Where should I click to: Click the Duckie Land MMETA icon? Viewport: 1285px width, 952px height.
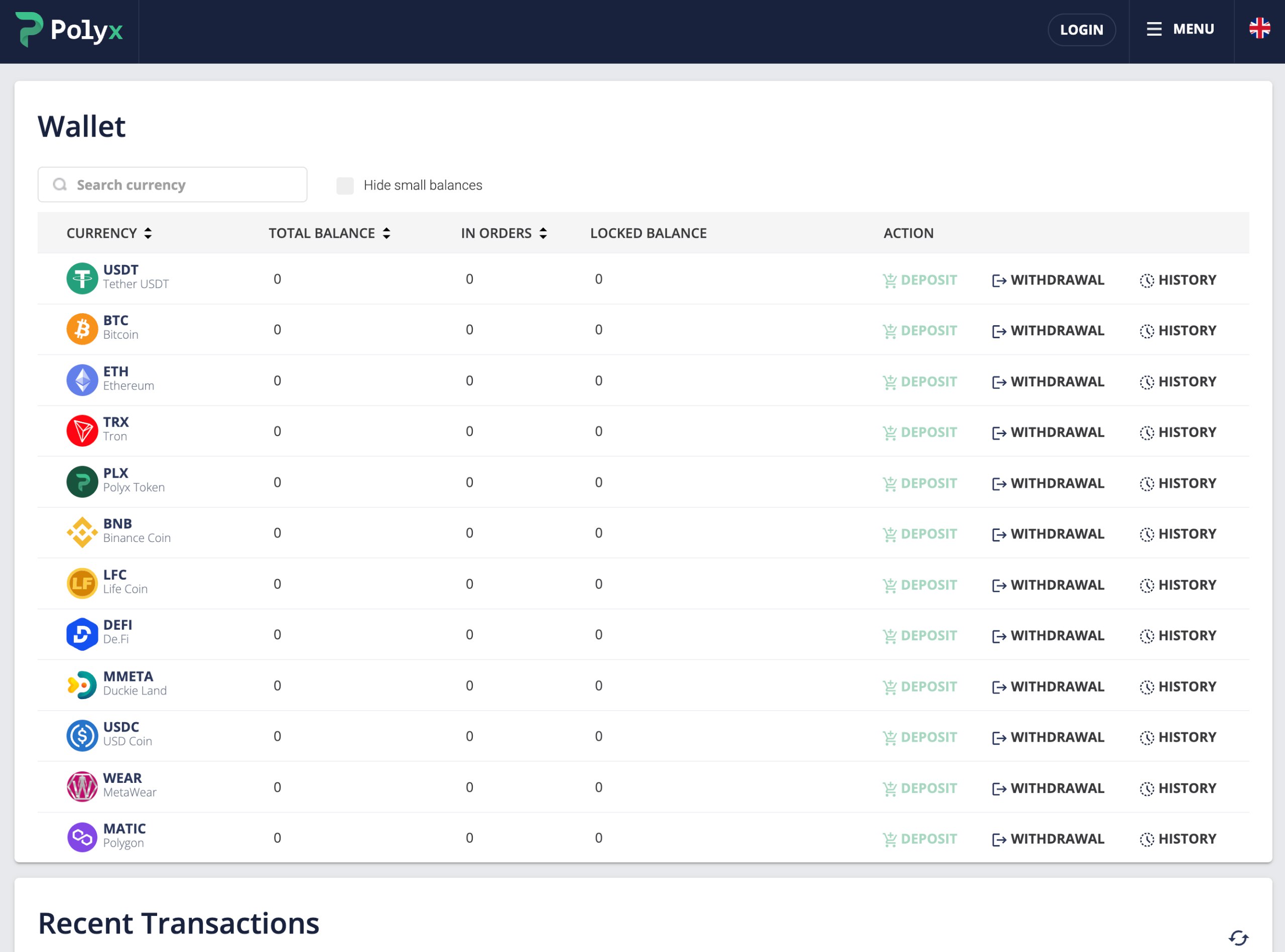pos(82,685)
